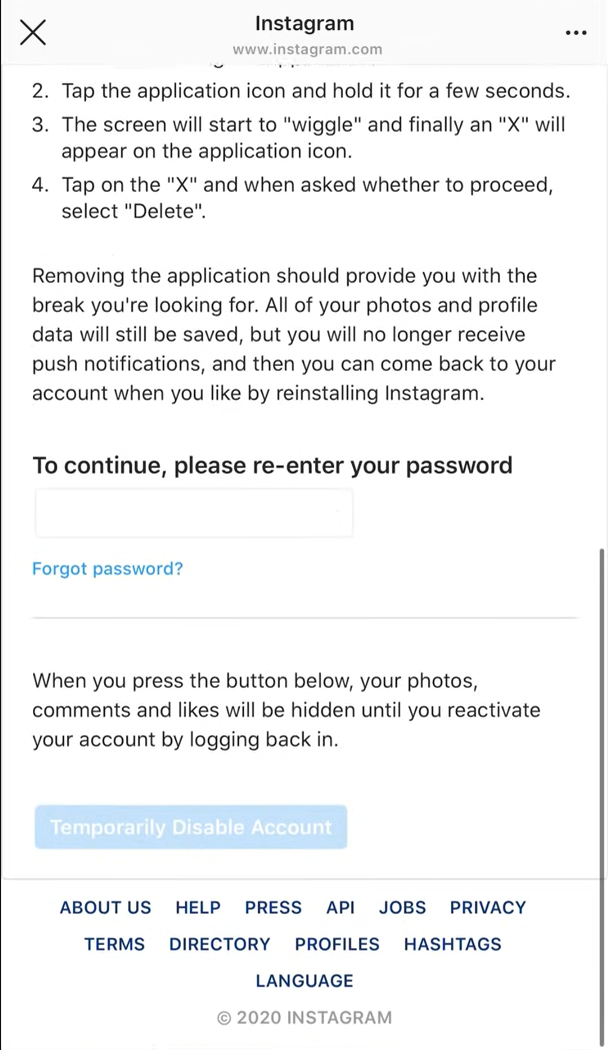The image size is (608, 1050).
Task: Tap the Forgot password? link
Action: click(x=108, y=569)
